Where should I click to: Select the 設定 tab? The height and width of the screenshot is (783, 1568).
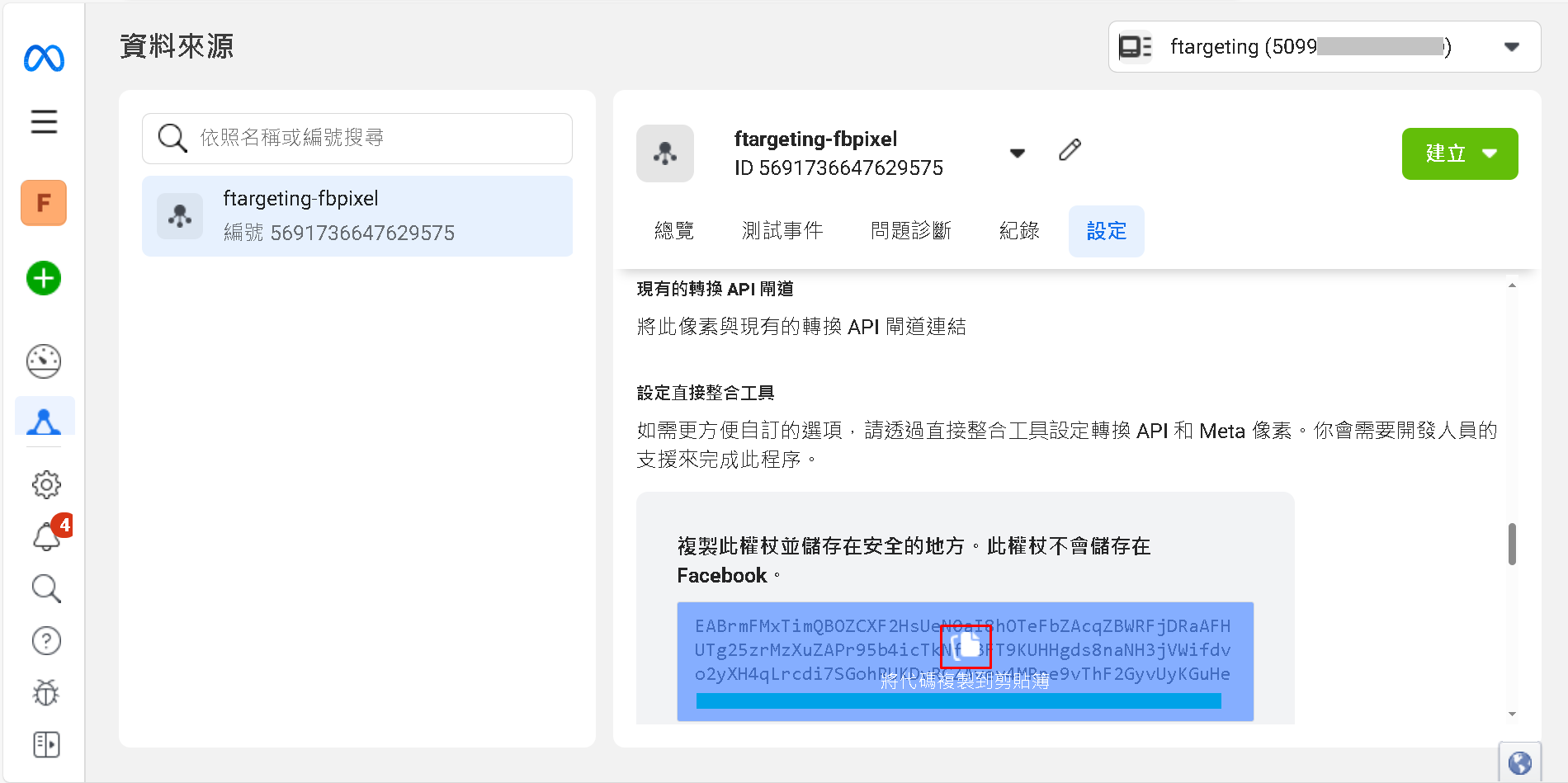pos(1107,231)
